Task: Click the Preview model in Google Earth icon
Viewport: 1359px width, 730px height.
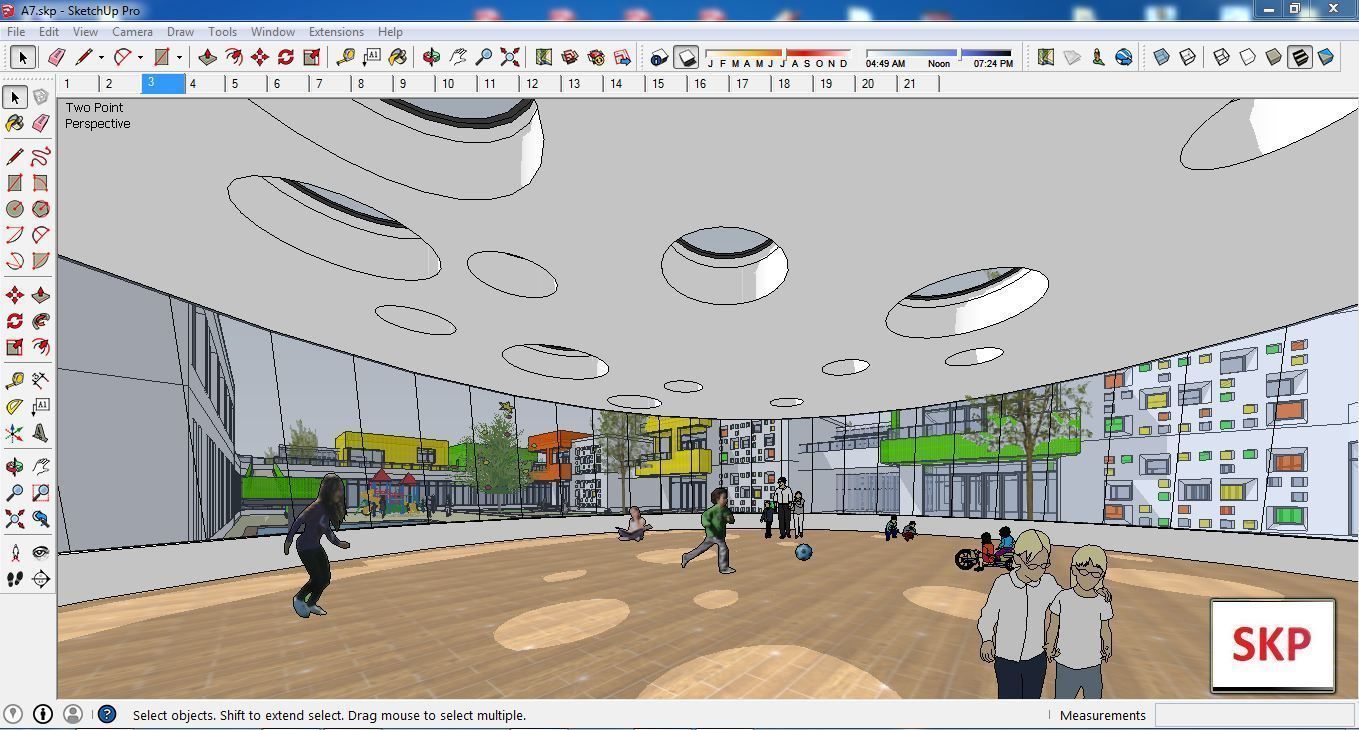Action: click(1124, 57)
